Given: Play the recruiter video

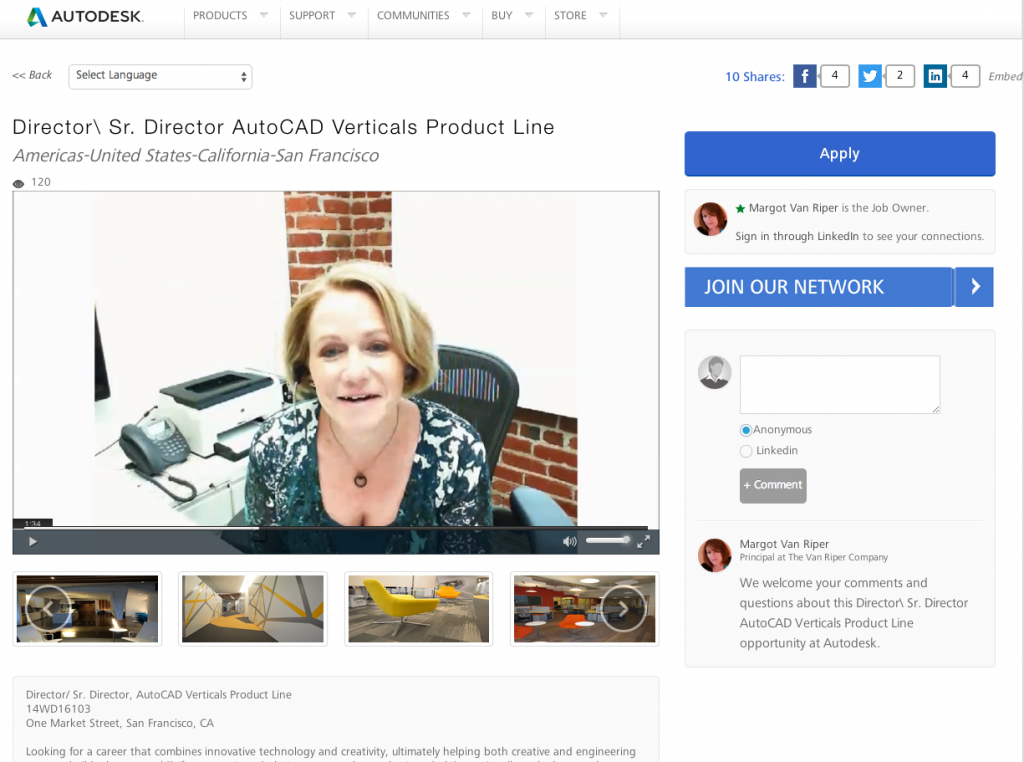Looking at the screenshot, I should coord(33,540).
